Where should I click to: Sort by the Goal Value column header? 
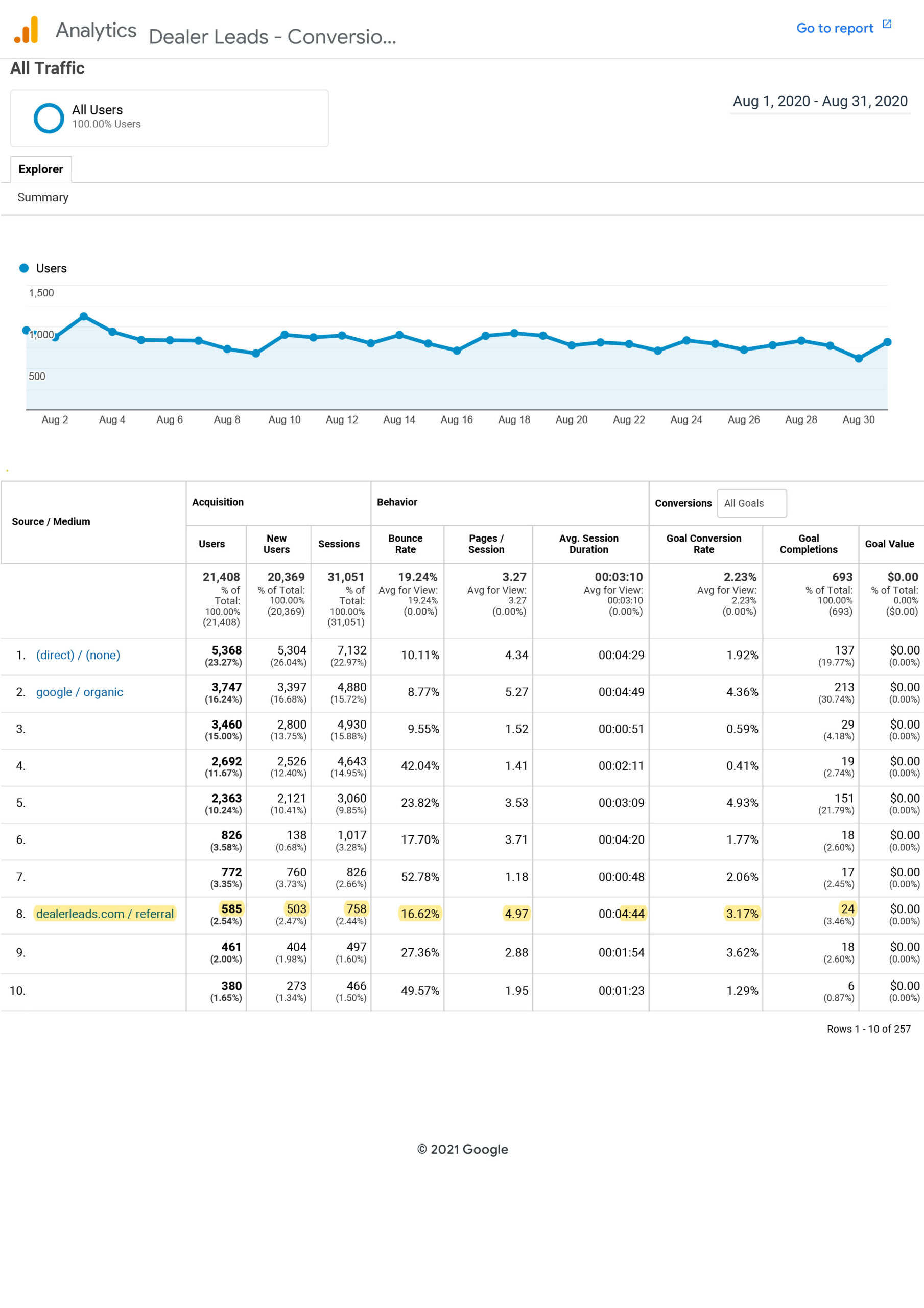(x=890, y=544)
